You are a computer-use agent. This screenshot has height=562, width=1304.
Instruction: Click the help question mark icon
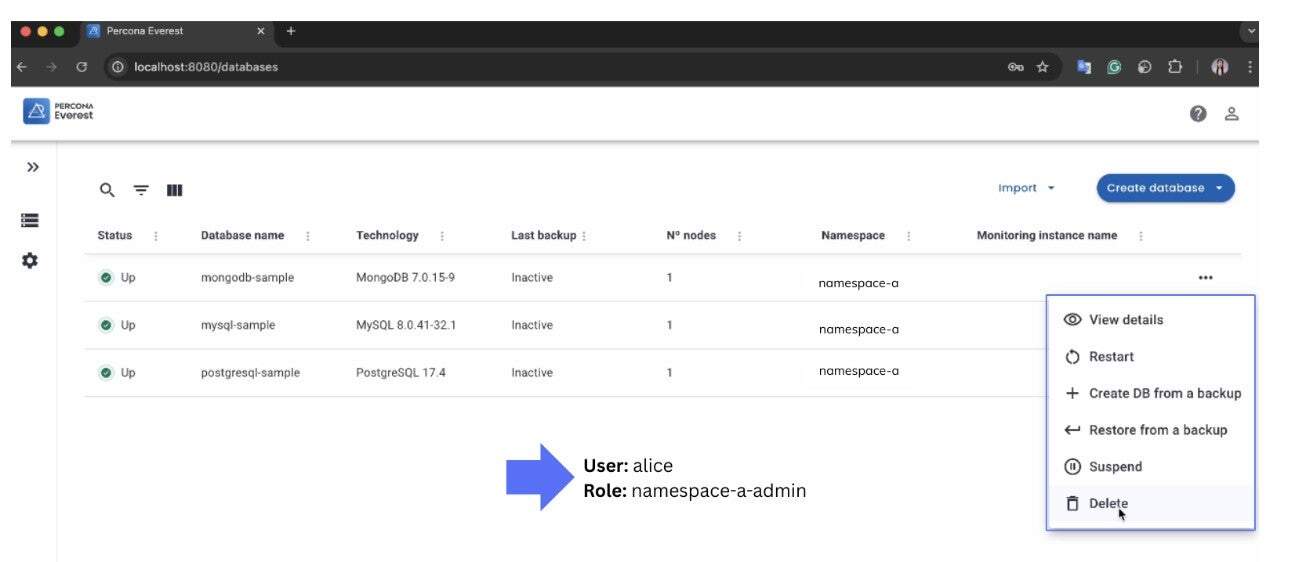coord(1198,114)
